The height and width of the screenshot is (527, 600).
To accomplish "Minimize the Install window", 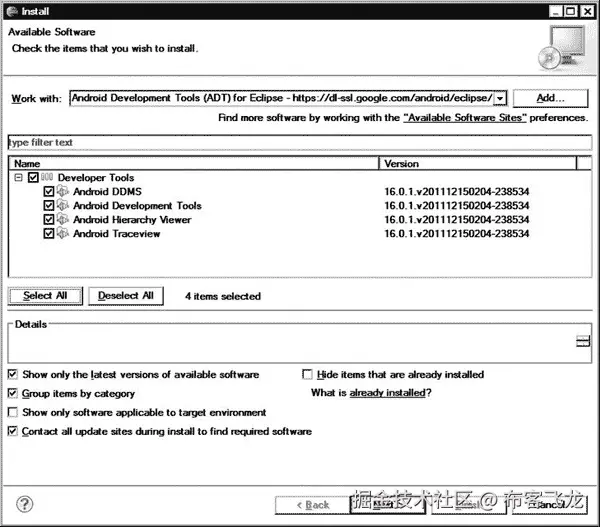I will coord(555,11).
